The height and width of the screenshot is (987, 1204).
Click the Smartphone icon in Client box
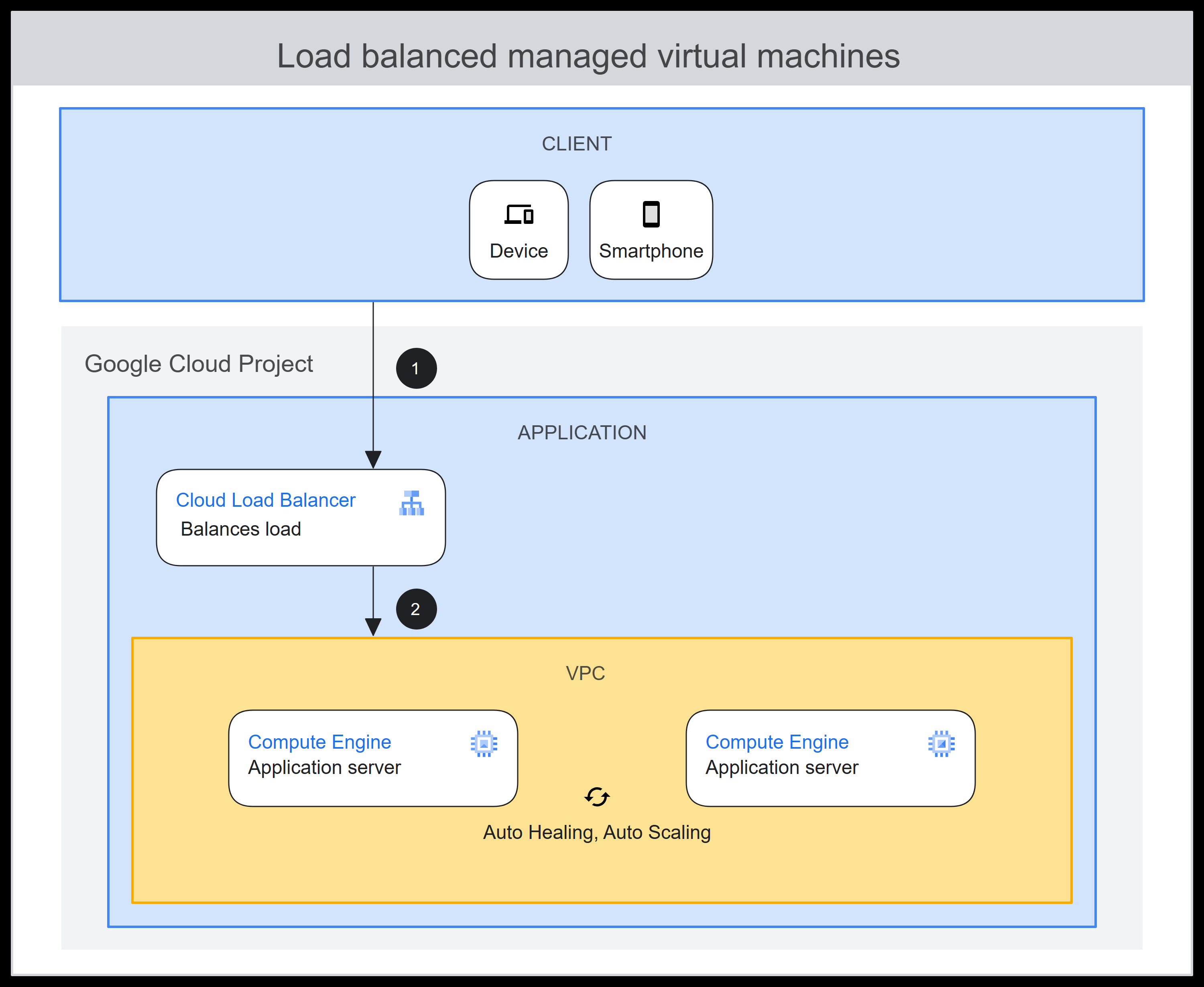coord(651,214)
